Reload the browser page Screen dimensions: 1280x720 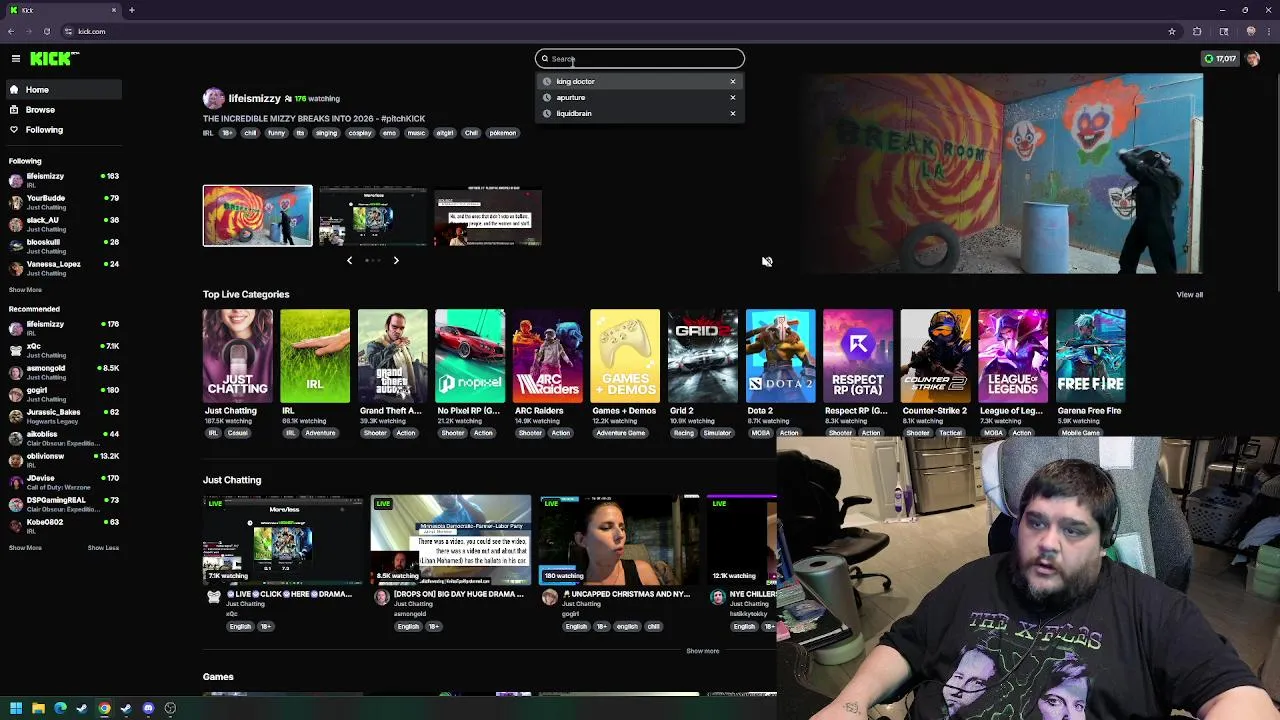click(46, 32)
